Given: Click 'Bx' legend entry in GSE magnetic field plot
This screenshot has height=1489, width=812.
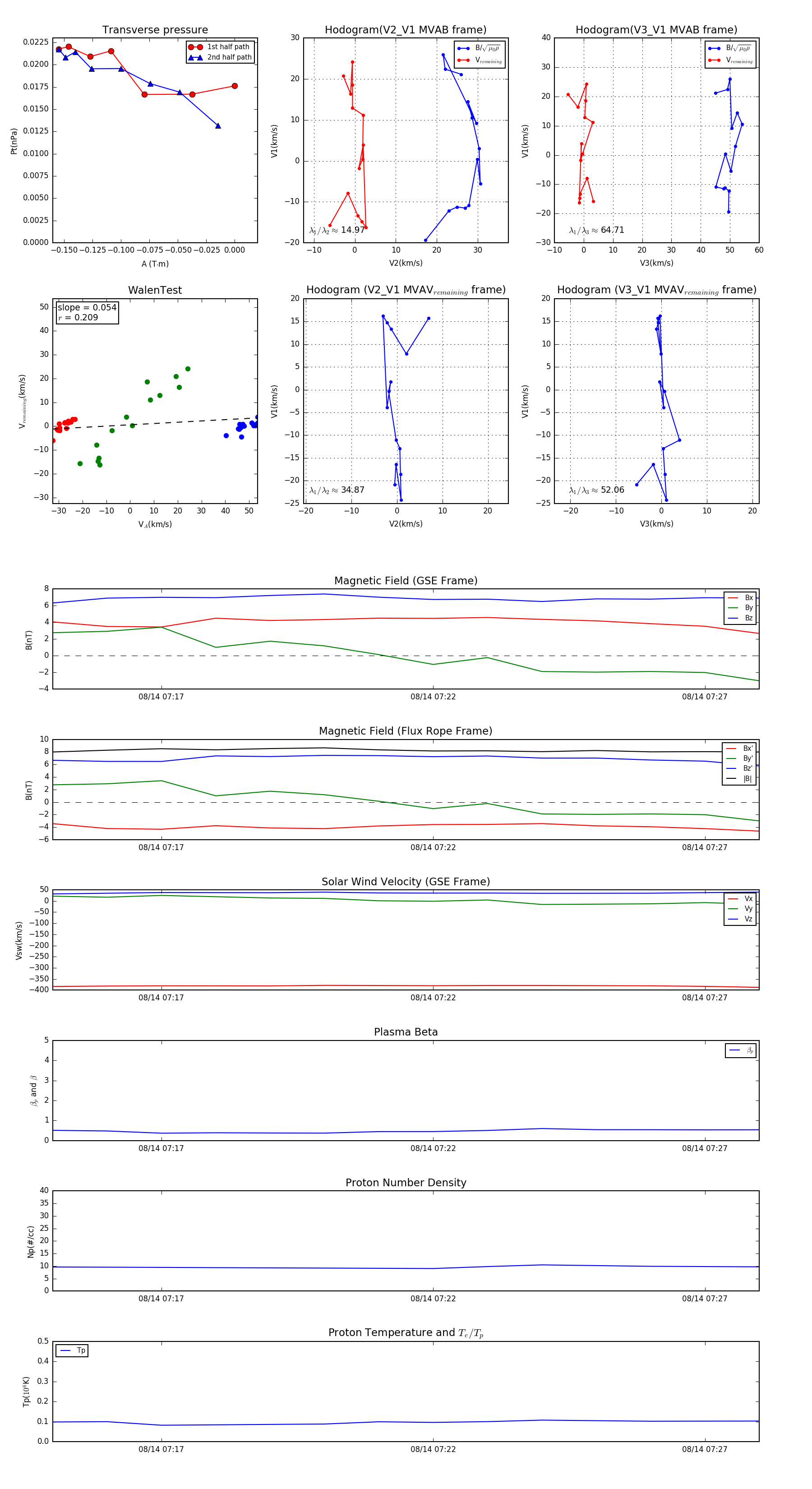Looking at the screenshot, I should click(x=740, y=598).
